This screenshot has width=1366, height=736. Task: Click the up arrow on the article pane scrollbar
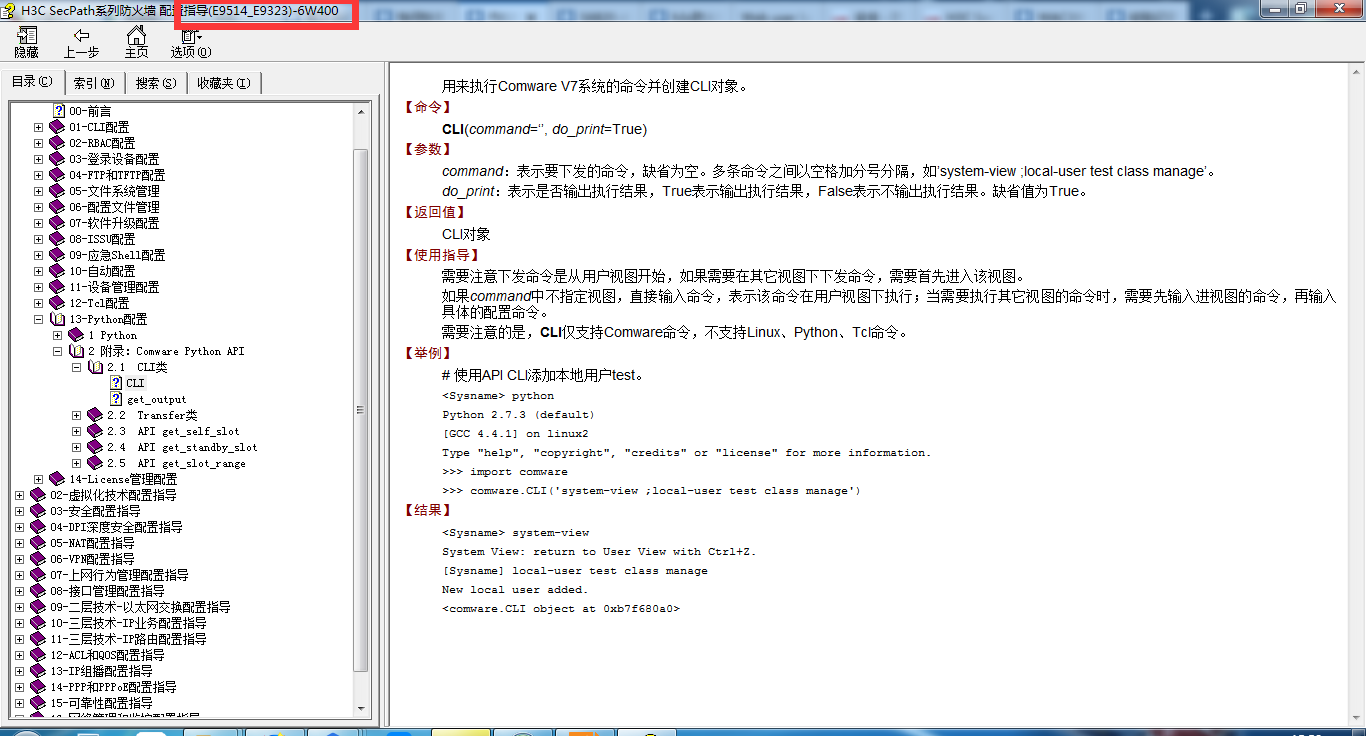[1356, 72]
